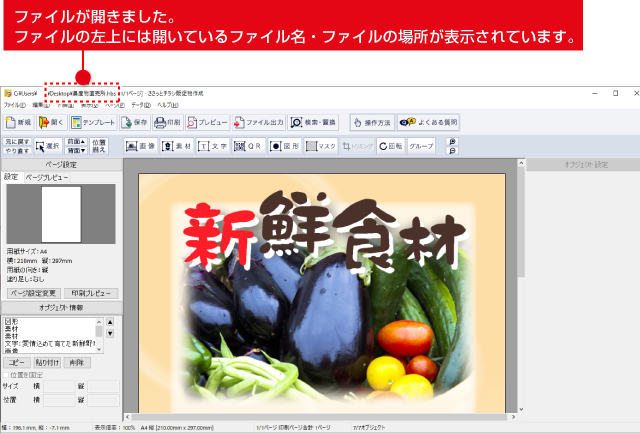Click the 位置 縦 vertical position field

[x=103, y=400]
